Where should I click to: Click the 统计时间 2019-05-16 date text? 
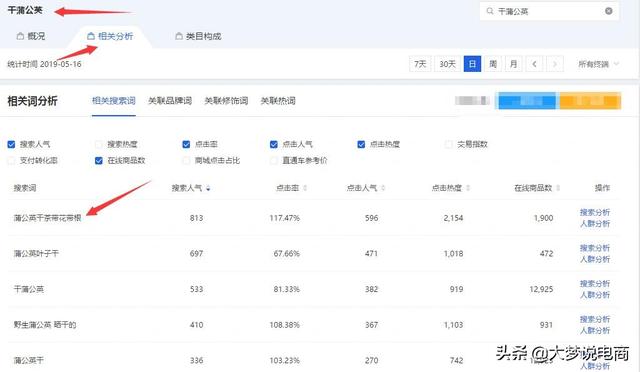[44, 64]
